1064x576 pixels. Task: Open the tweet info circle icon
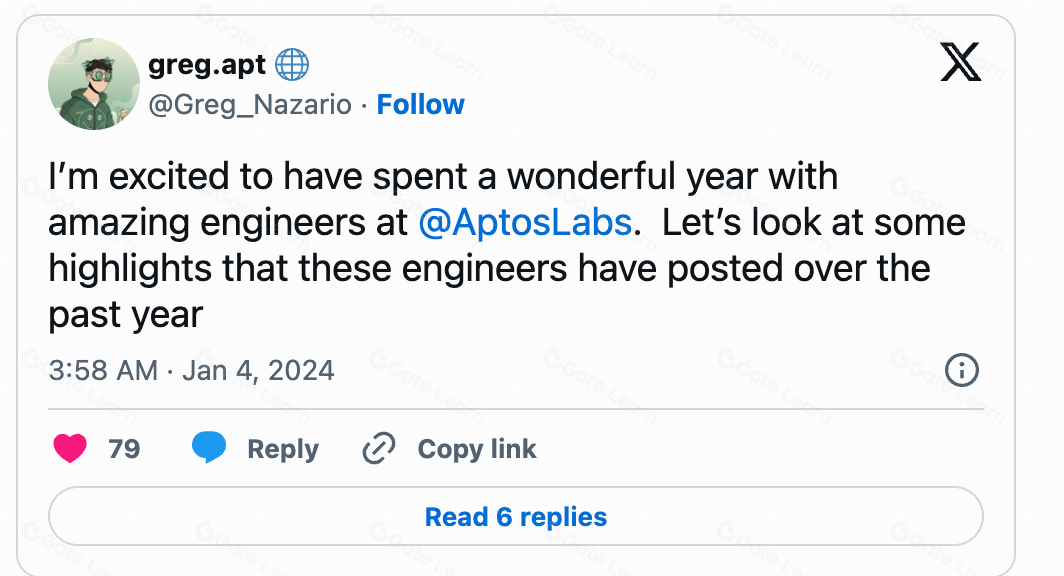click(961, 370)
